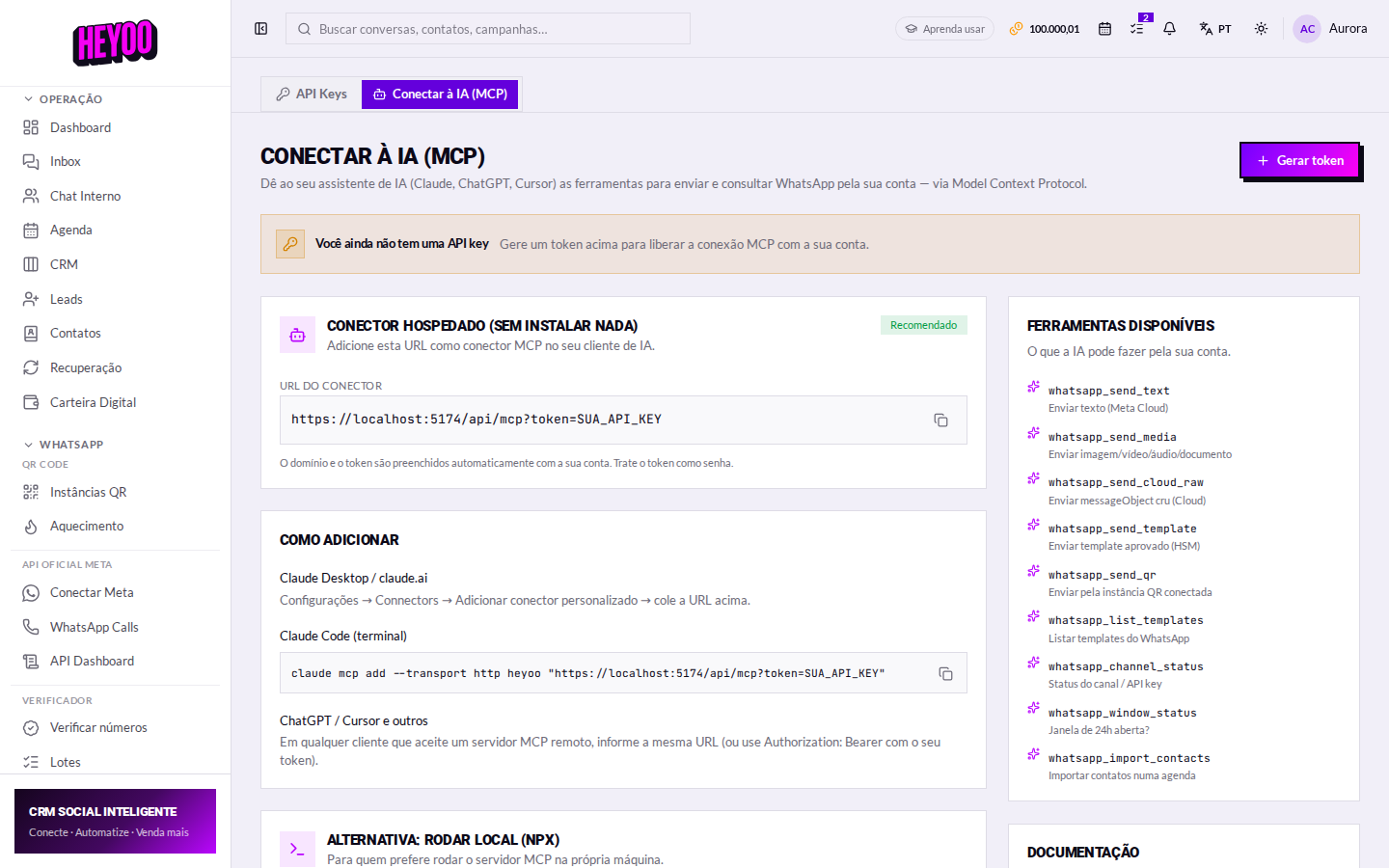Click whatsapp_send_text tool entry
1389x868 pixels.
tap(1184, 398)
